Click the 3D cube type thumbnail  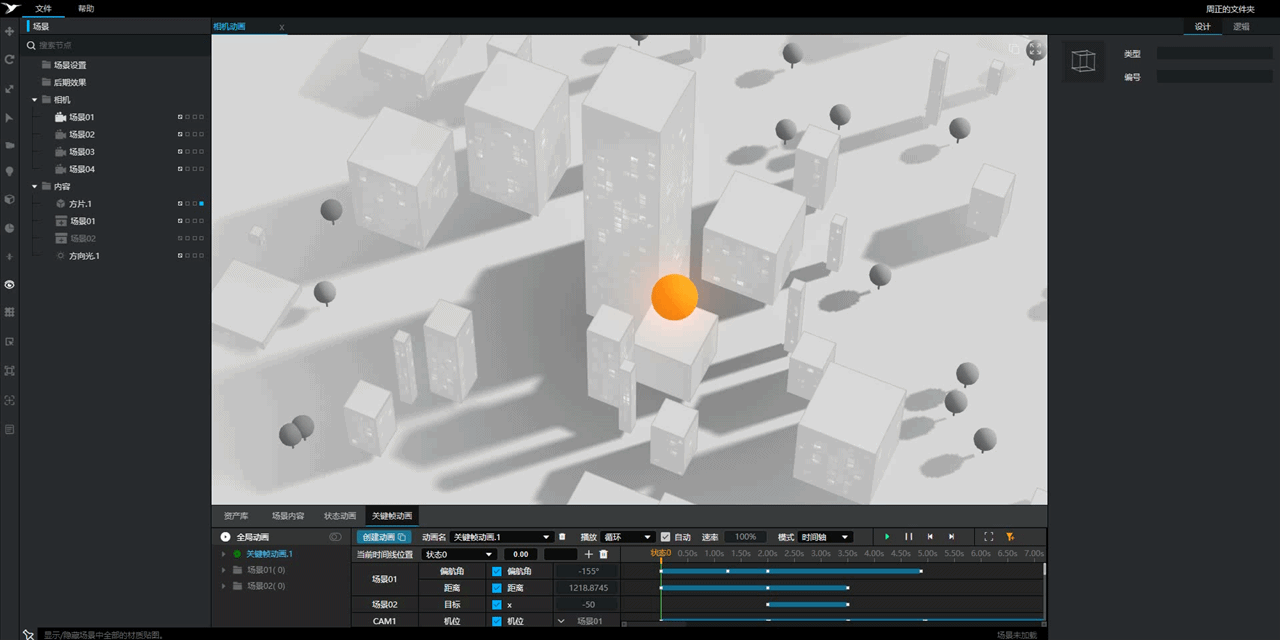(x=1083, y=61)
